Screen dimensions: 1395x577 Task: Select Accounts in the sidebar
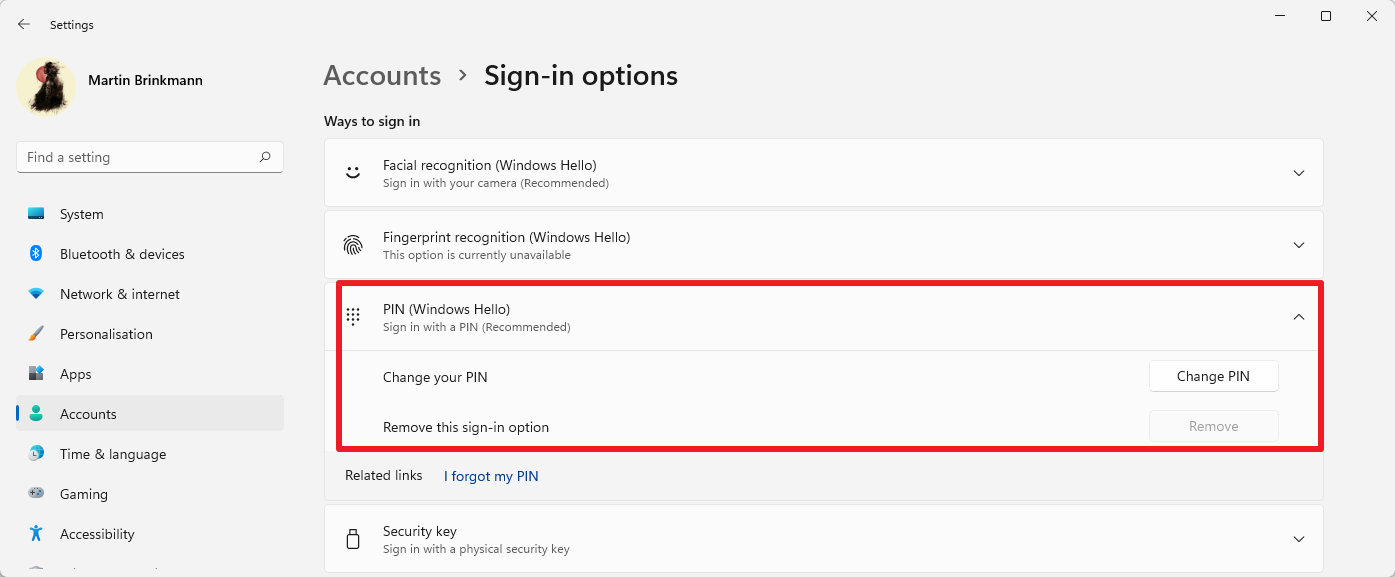[88, 414]
